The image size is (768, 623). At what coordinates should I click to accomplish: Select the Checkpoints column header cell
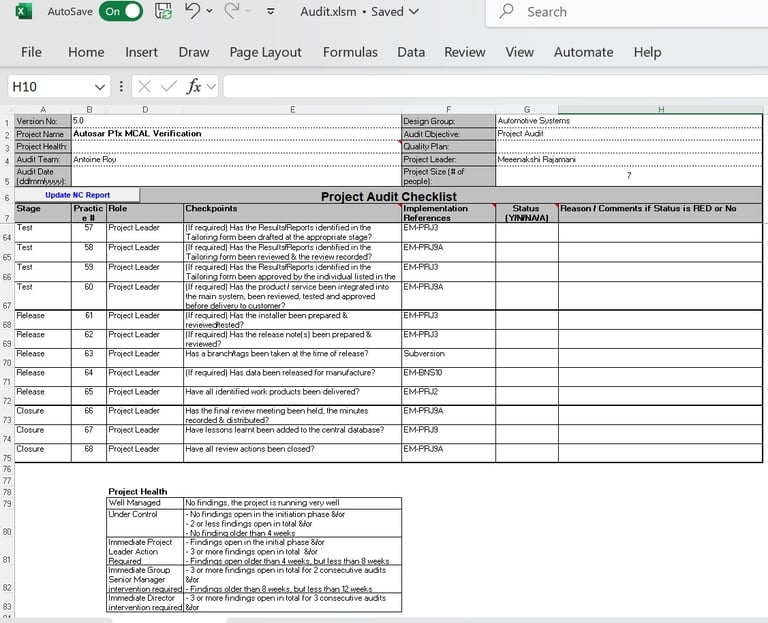[292, 213]
